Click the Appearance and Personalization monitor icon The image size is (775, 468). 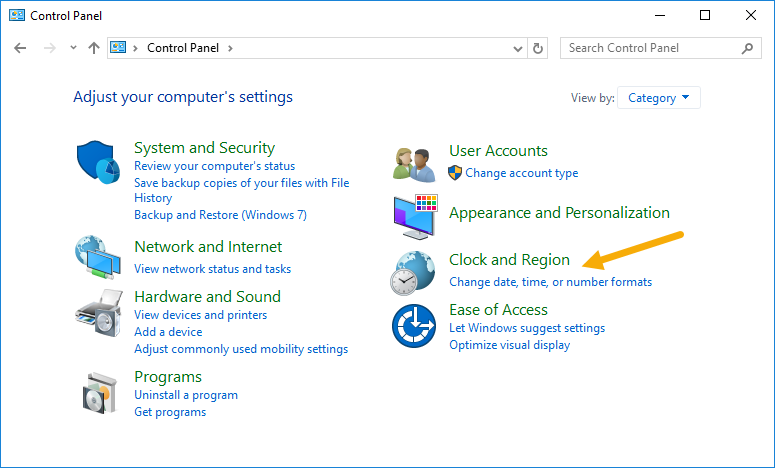click(415, 217)
